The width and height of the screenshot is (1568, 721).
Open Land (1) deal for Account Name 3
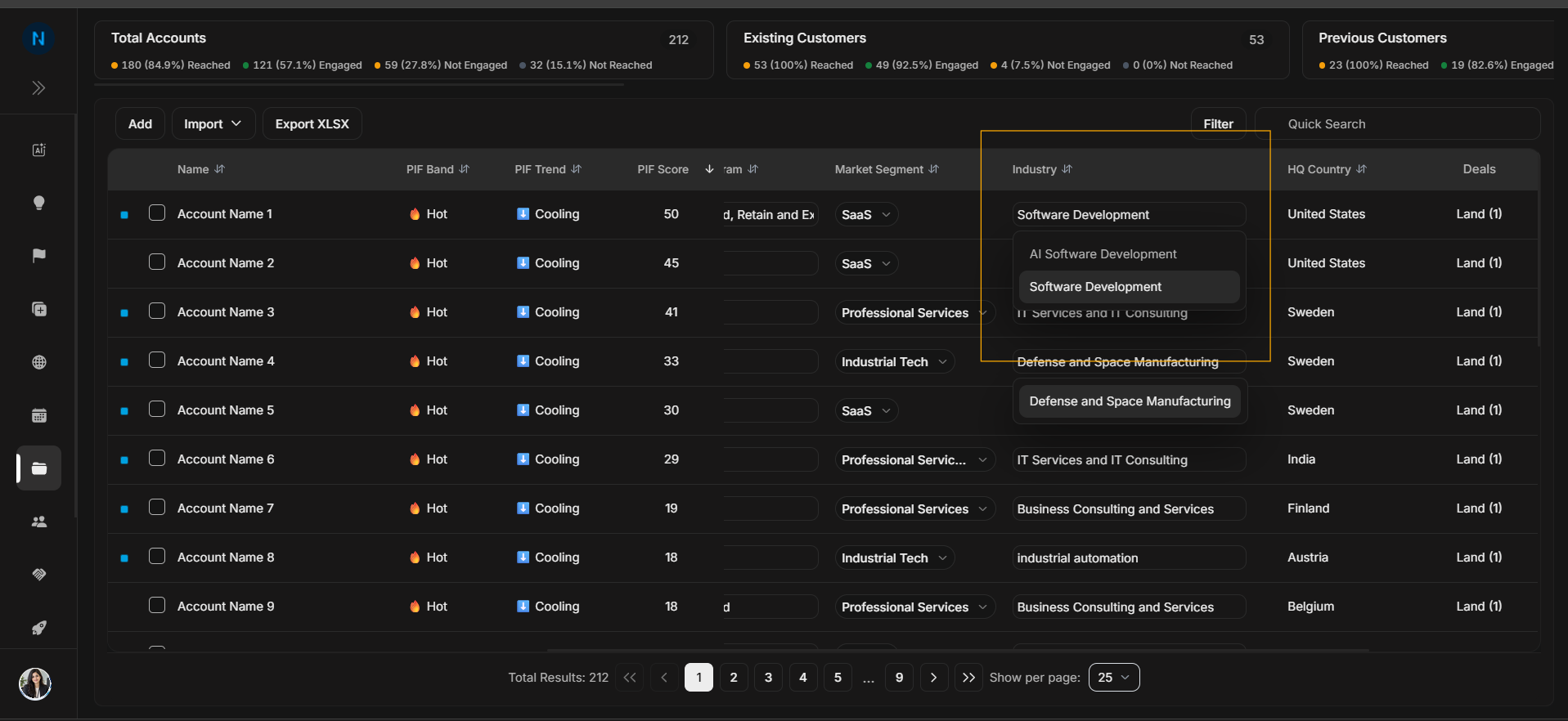tap(1479, 311)
